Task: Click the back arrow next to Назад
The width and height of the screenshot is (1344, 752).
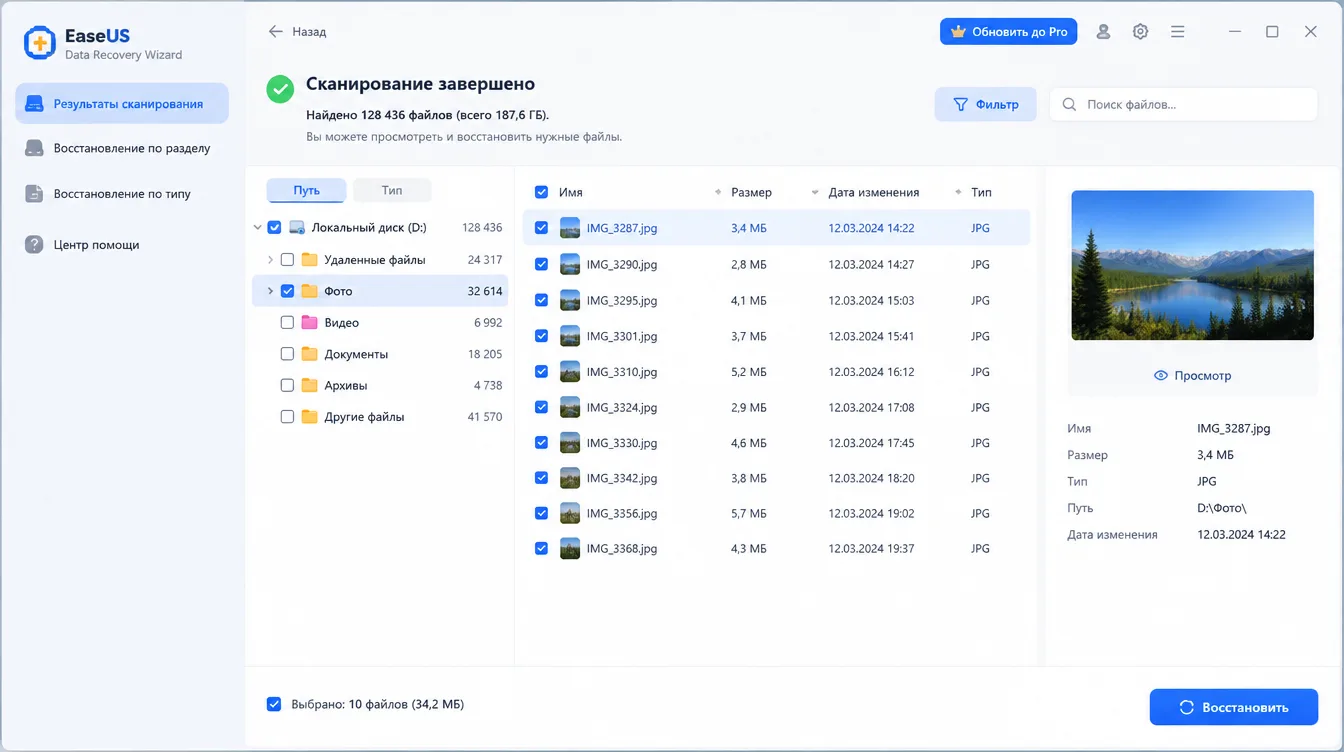Action: tap(276, 32)
